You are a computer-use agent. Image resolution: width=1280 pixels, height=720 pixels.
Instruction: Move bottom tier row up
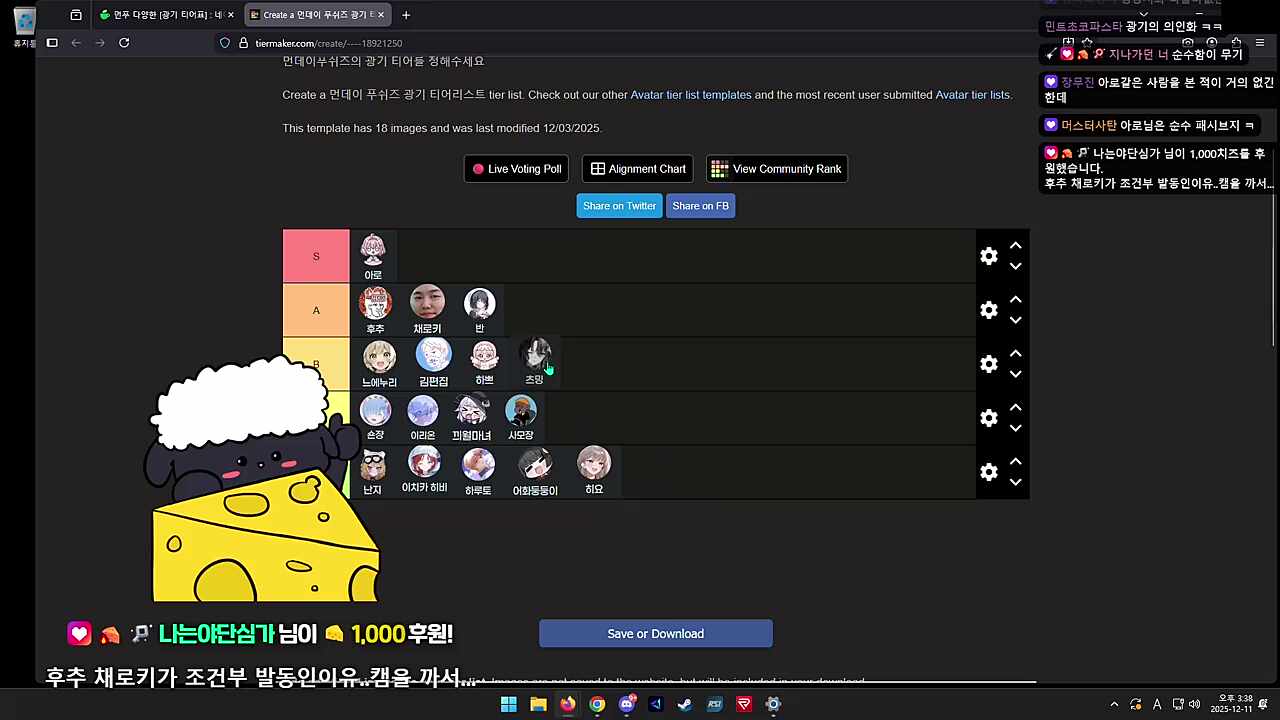(x=1015, y=461)
